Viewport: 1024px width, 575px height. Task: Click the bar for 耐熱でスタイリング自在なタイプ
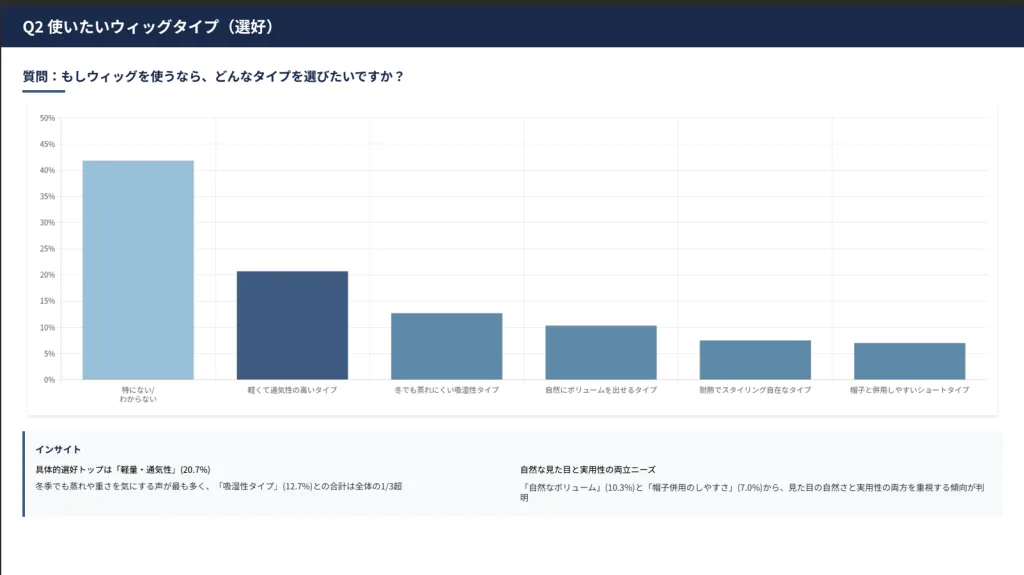pyautogui.click(x=755, y=359)
